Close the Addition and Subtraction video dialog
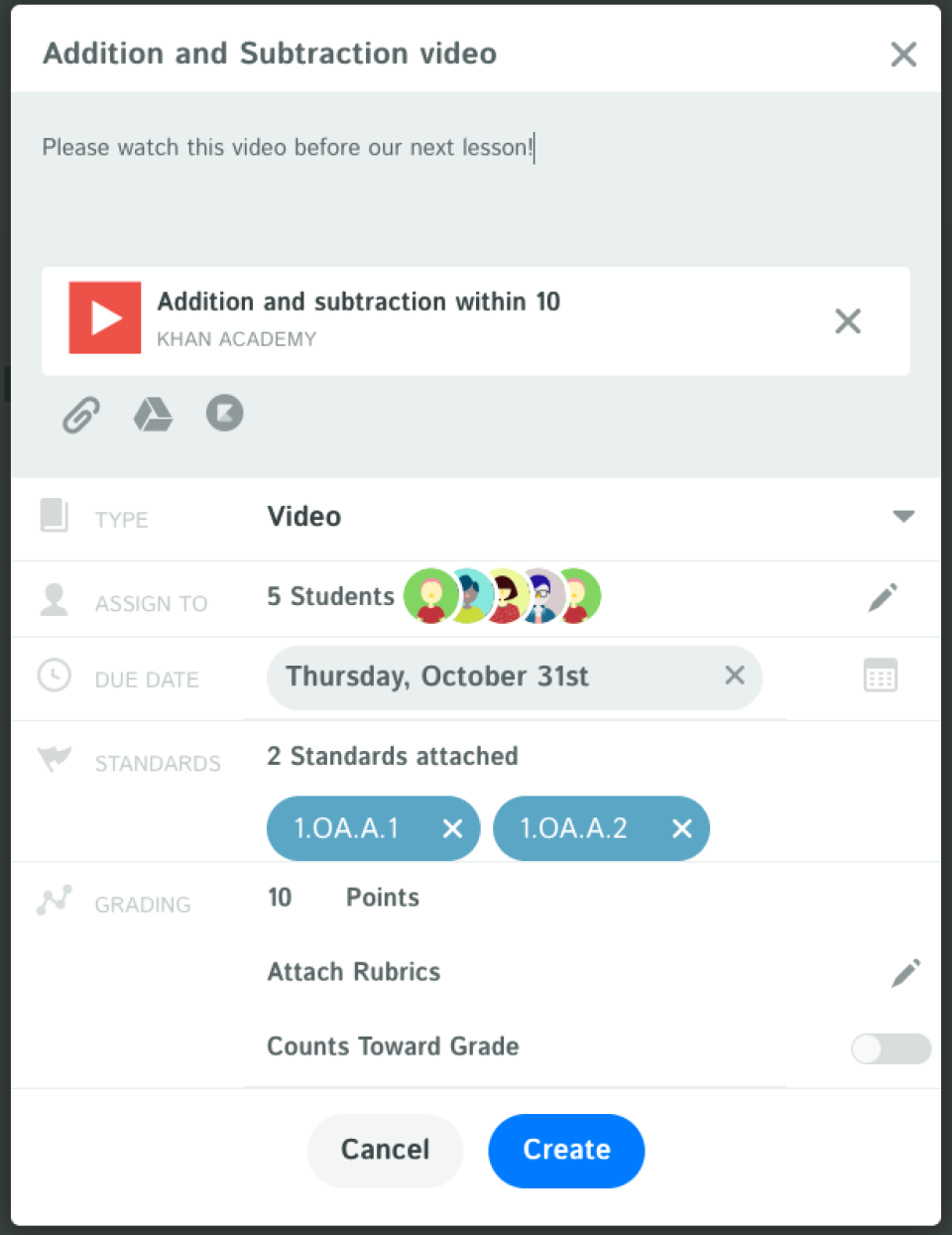Viewport: 952px width, 1235px height. pyautogui.click(x=903, y=55)
